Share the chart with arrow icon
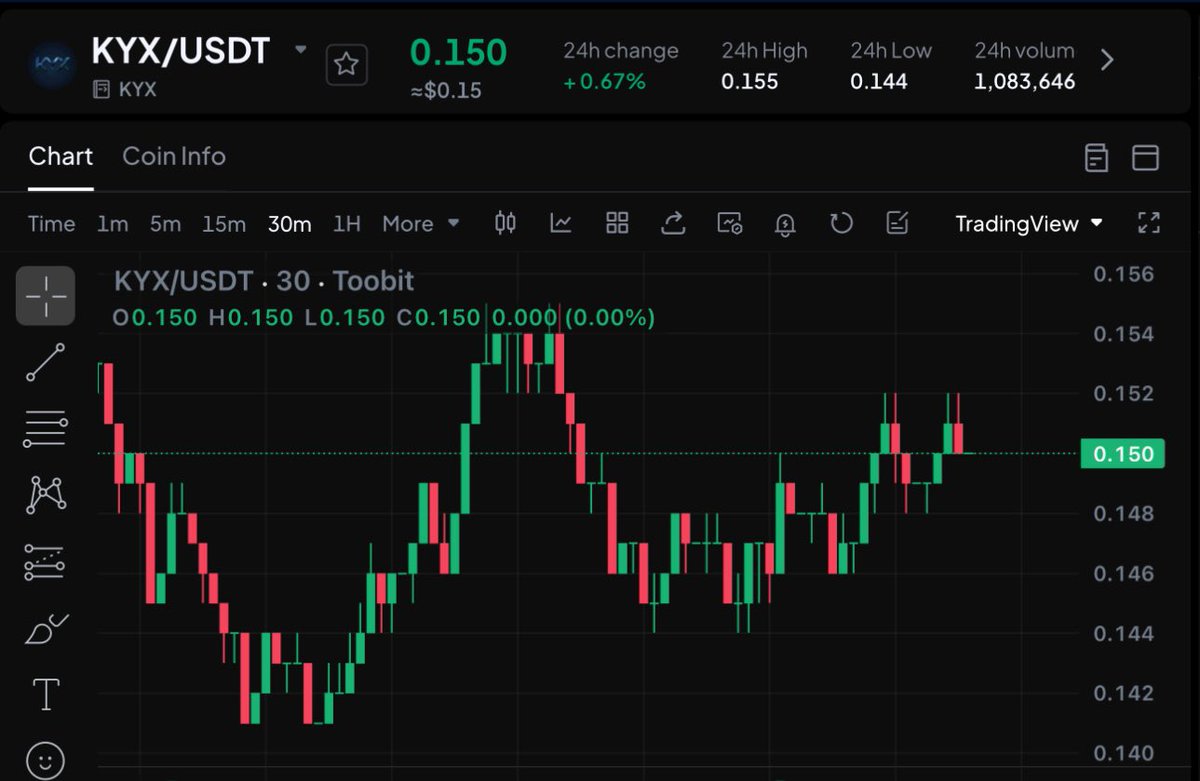 tap(673, 223)
